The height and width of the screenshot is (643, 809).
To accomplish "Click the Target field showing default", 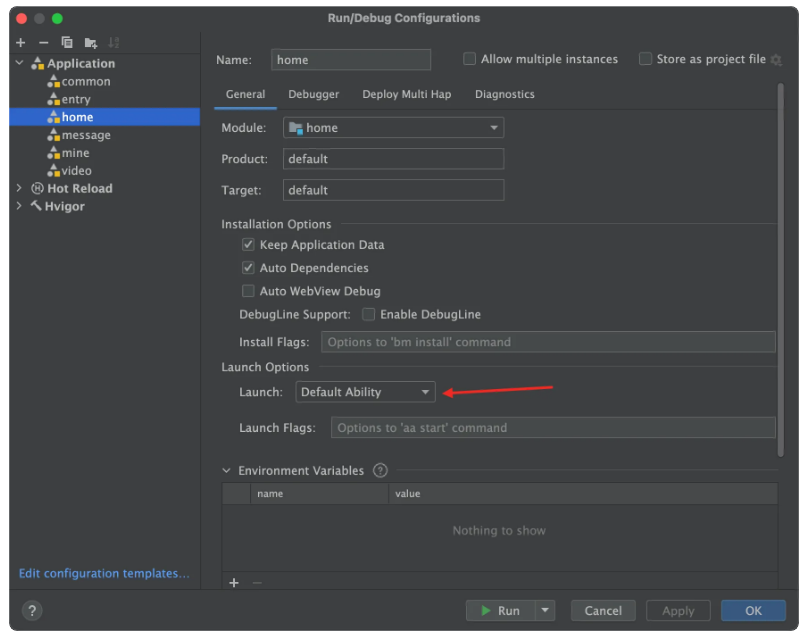I will pos(394,190).
